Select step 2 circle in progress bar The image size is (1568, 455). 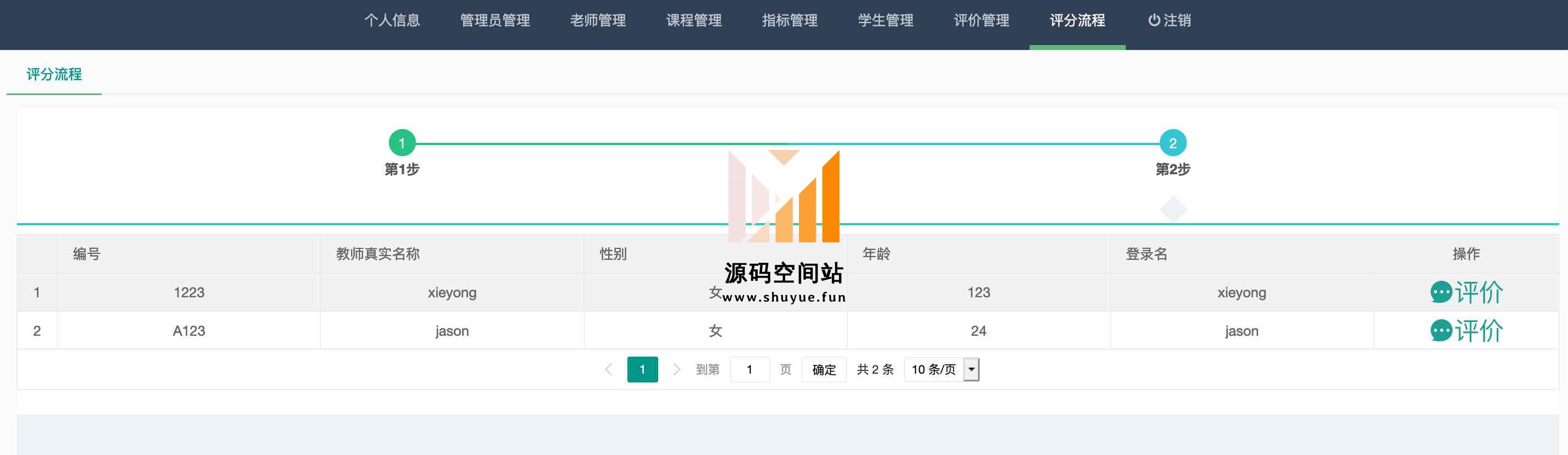pos(1172,143)
